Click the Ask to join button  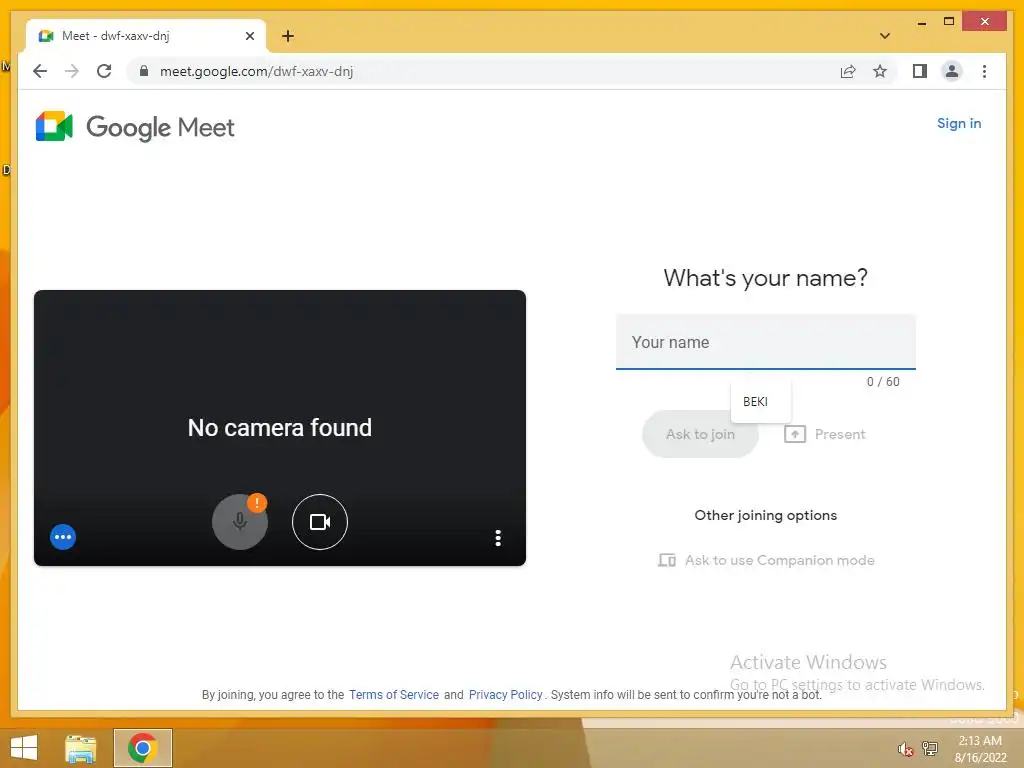click(x=700, y=434)
